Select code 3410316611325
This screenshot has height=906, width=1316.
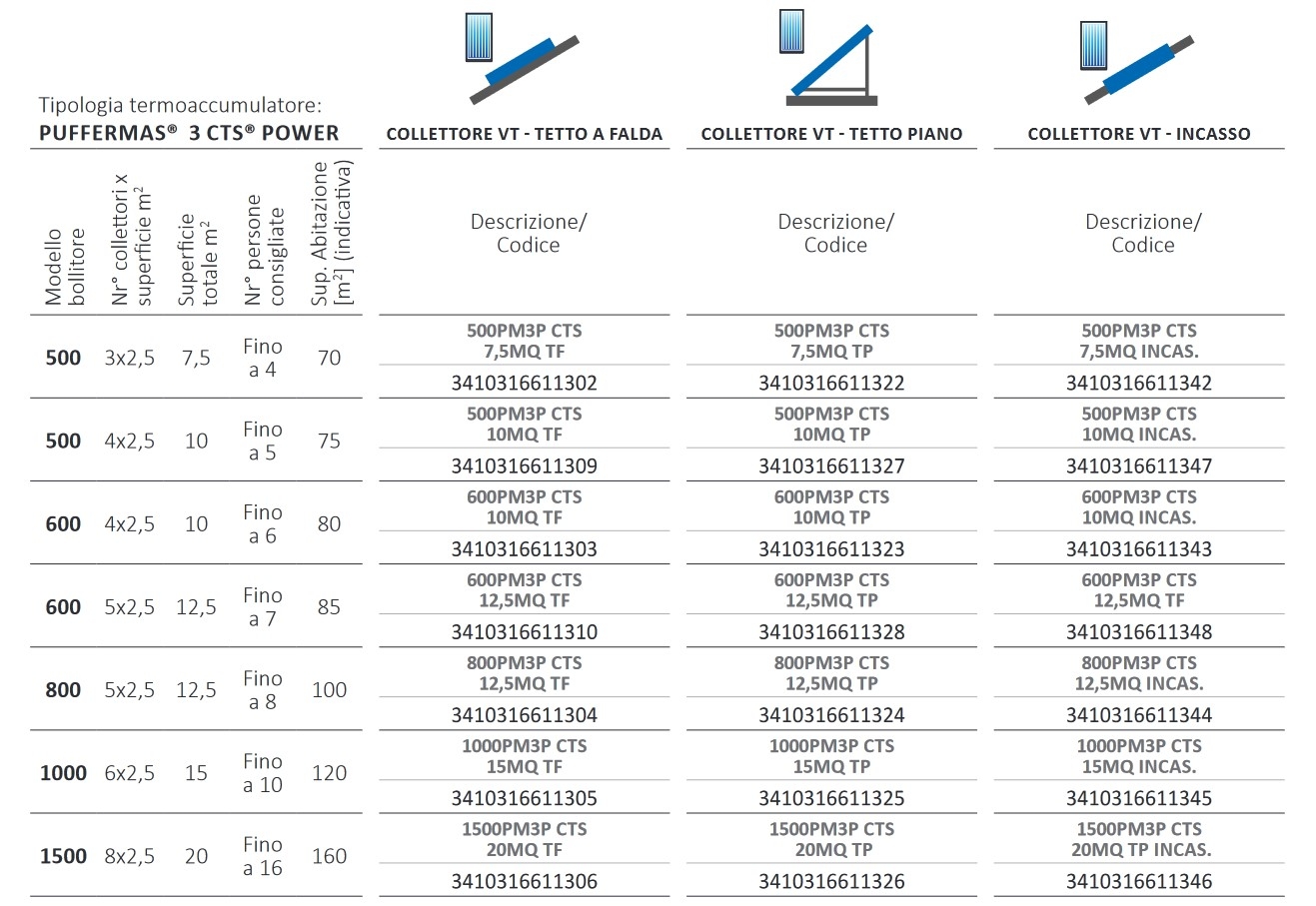coord(832,798)
